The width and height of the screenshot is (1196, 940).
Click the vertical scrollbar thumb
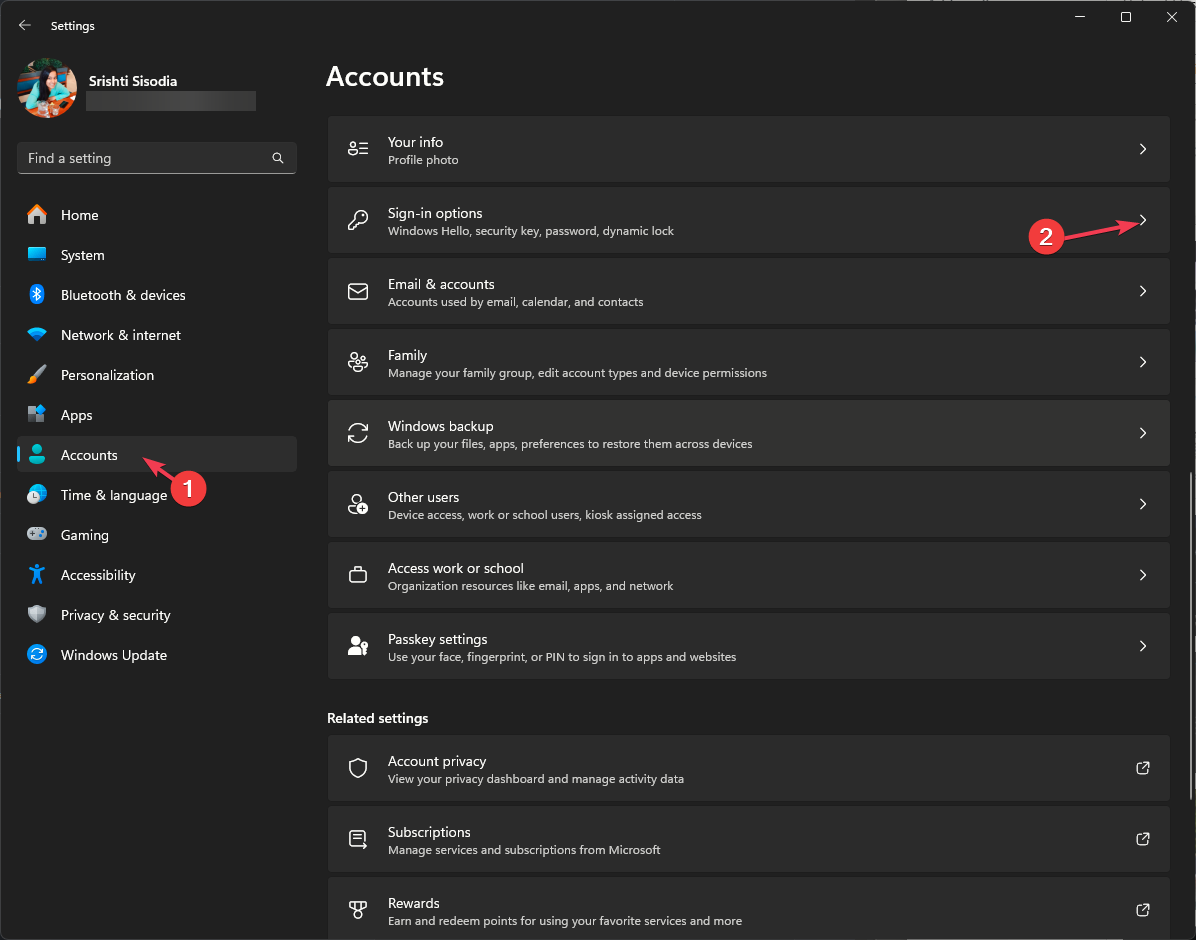click(1191, 636)
